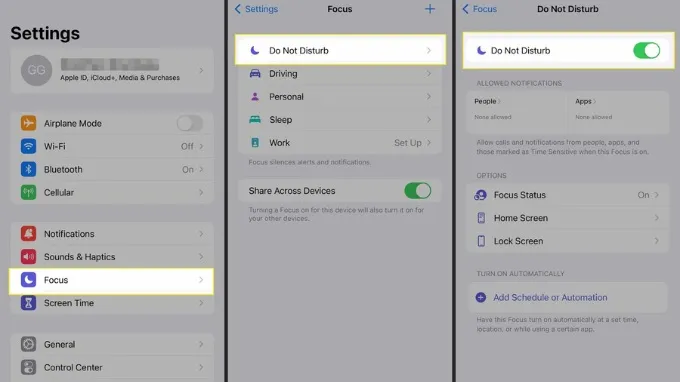Tap the Cellular label
The height and width of the screenshot is (382, 680).
(x=59, y=192)
